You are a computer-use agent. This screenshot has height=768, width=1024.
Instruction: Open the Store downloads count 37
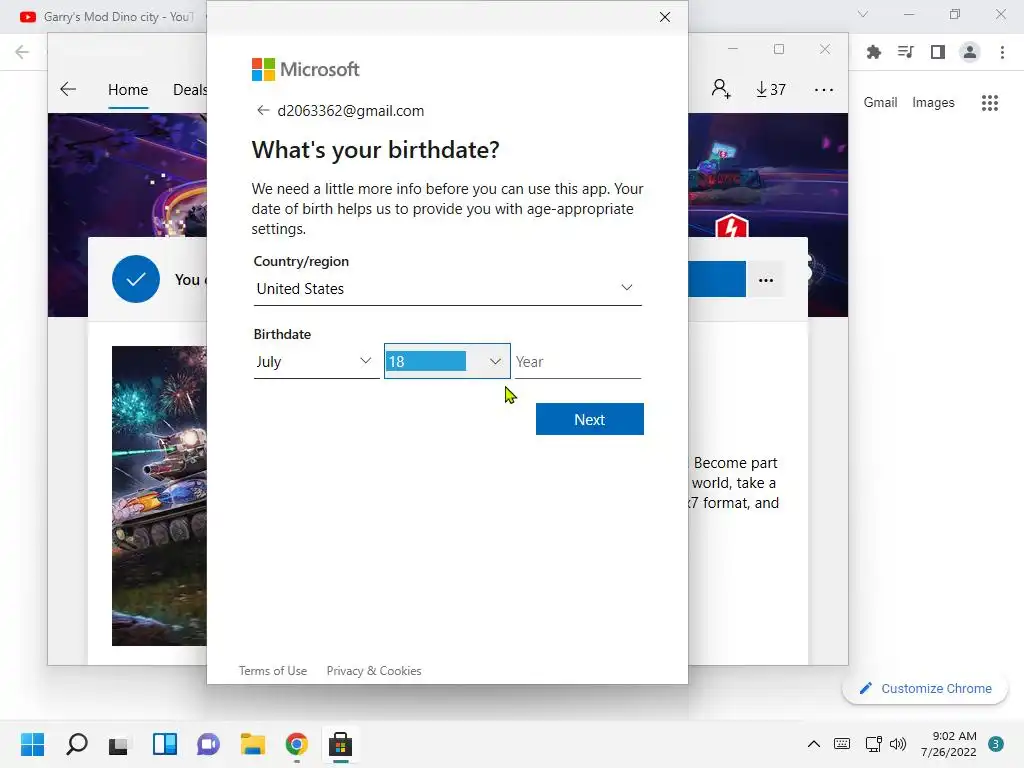[x=771, y=89]
